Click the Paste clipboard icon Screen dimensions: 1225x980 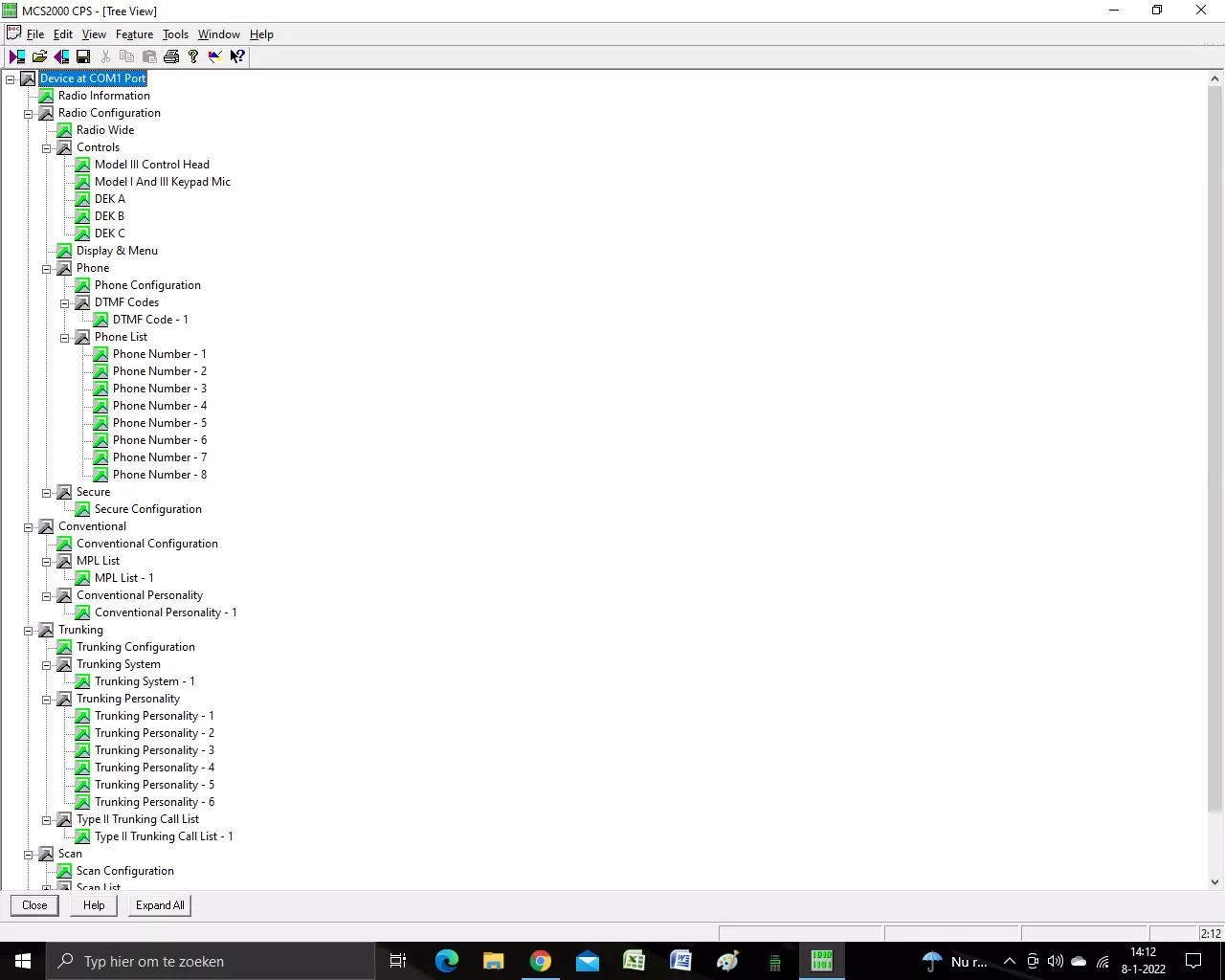coord(149,56)
